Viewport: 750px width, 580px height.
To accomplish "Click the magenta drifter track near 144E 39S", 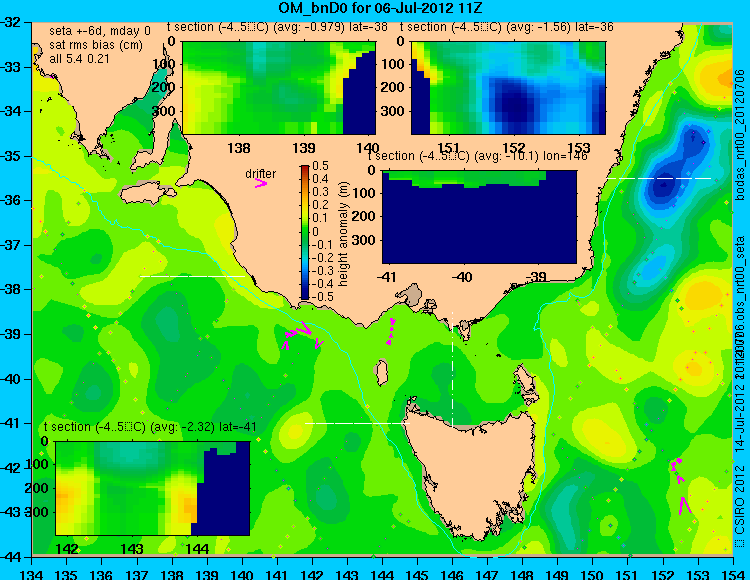I will (x=391, y=331).
